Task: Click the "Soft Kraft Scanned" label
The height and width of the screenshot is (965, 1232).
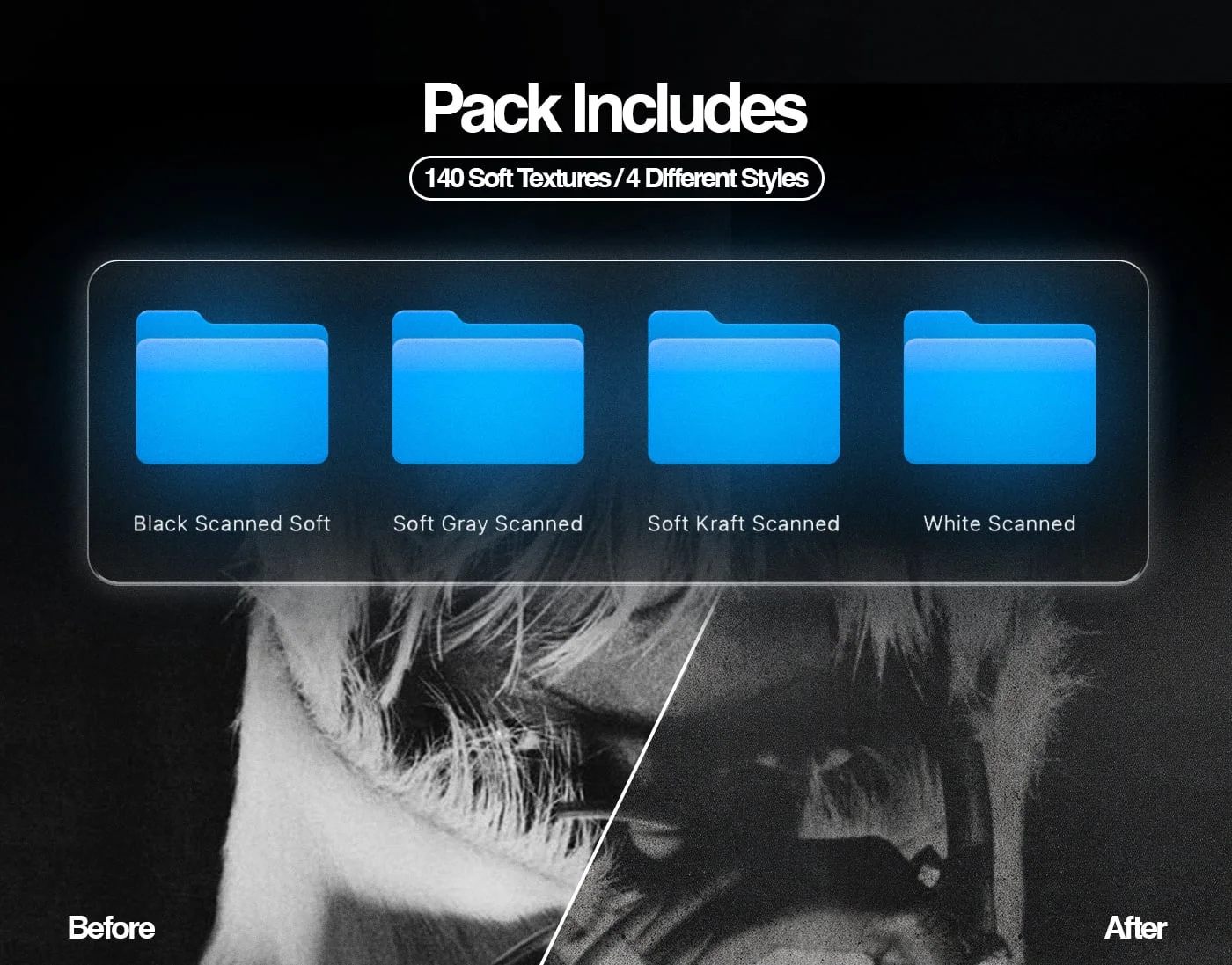Action: coord(744,523)
